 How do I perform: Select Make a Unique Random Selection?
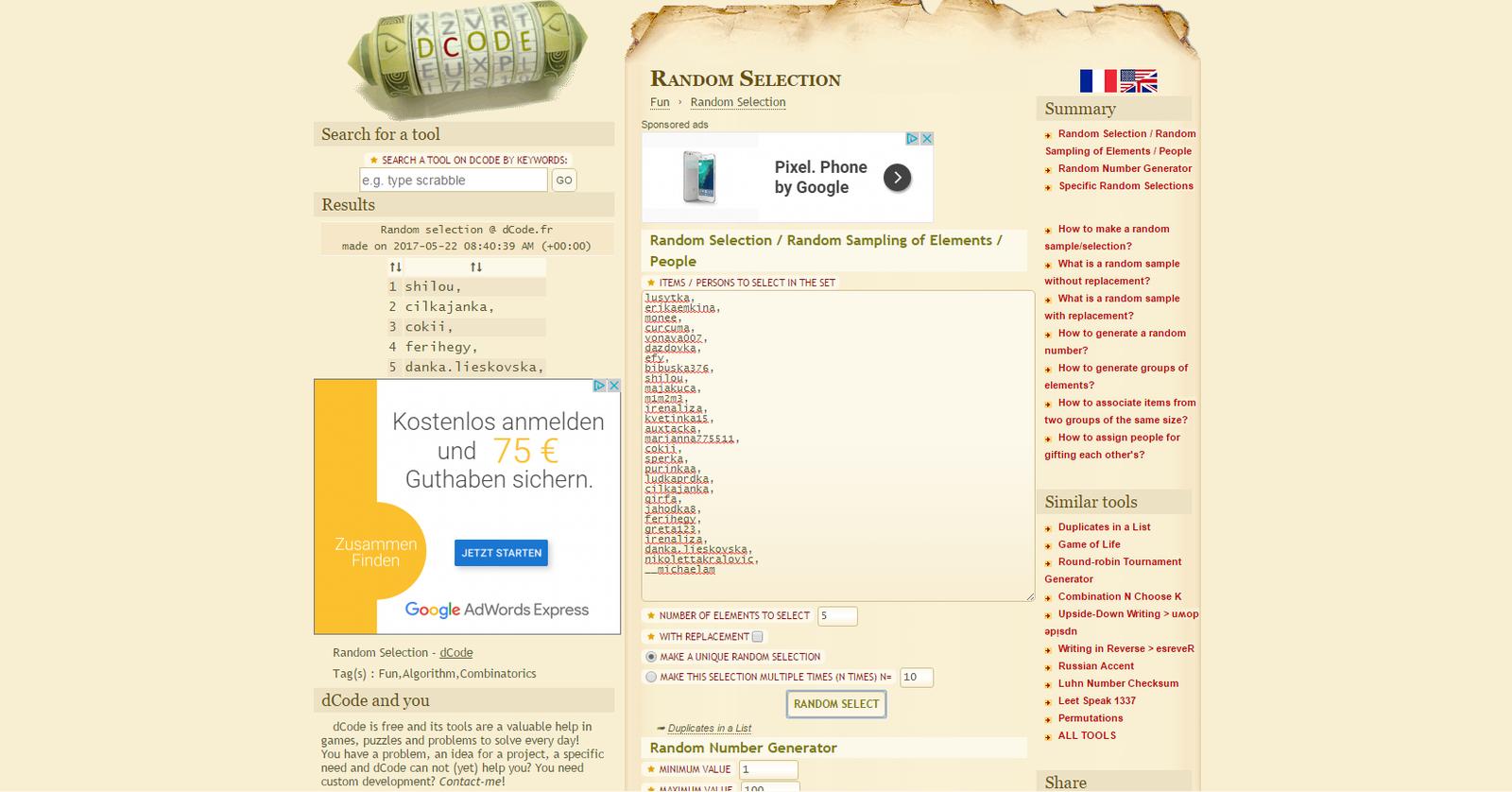pyautogui.click(x=650, y=657)
